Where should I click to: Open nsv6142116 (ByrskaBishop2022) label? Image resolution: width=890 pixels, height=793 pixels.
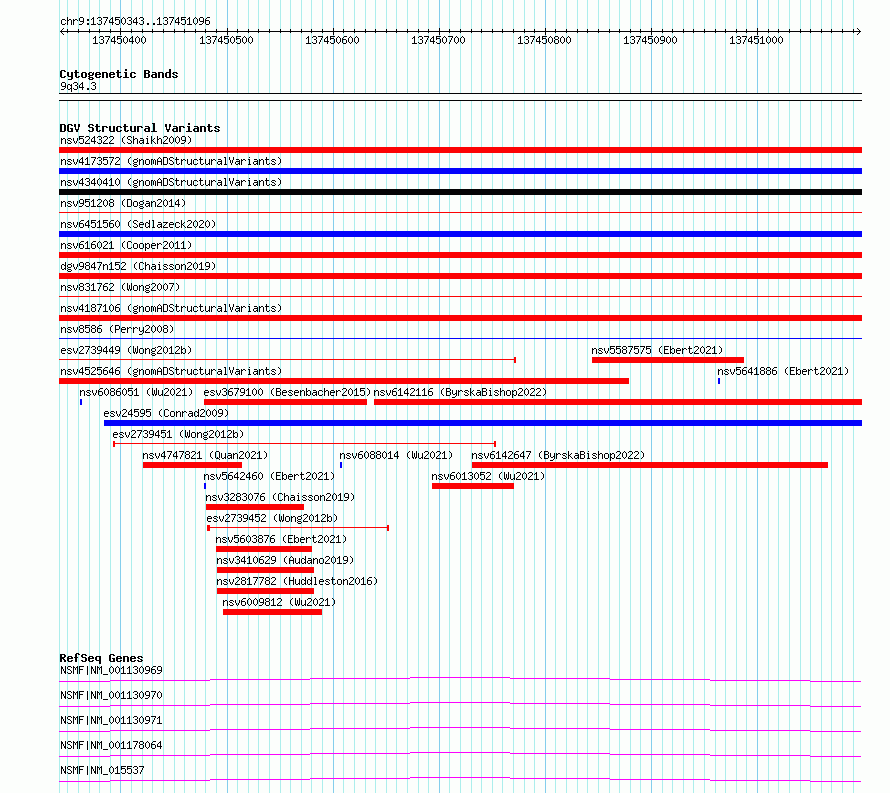coord(460,392)
